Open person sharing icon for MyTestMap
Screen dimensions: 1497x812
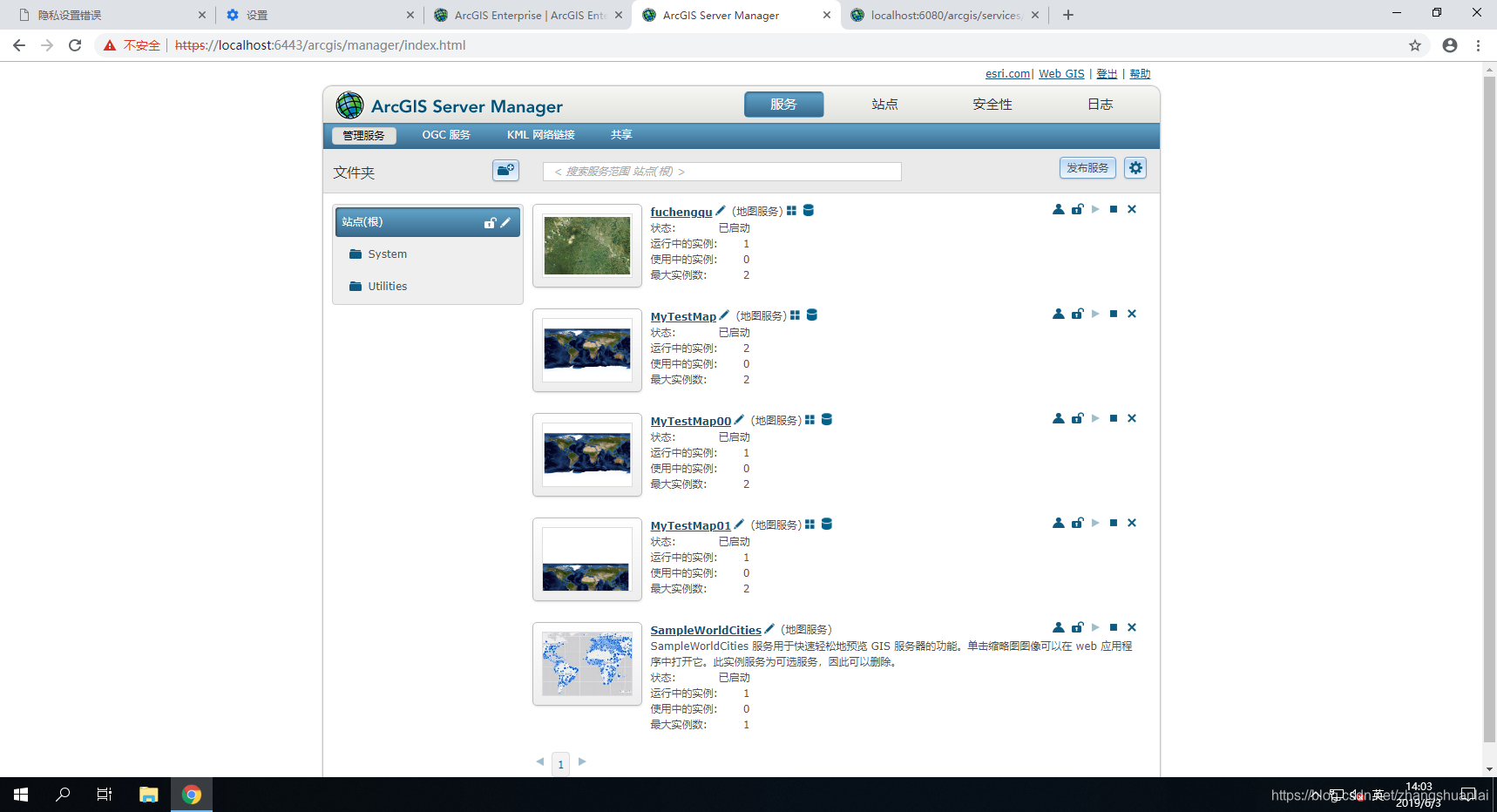(1058, 314)
